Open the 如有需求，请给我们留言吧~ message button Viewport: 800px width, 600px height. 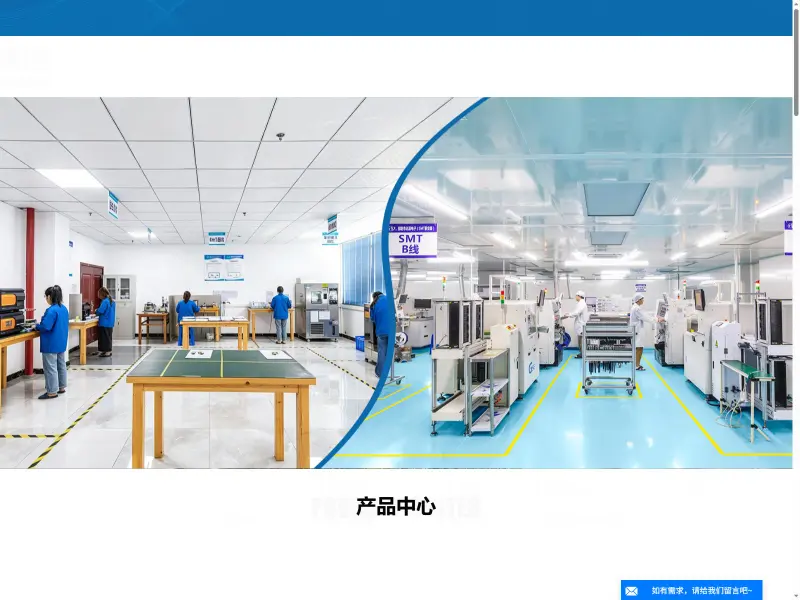[x=691, y=590]
